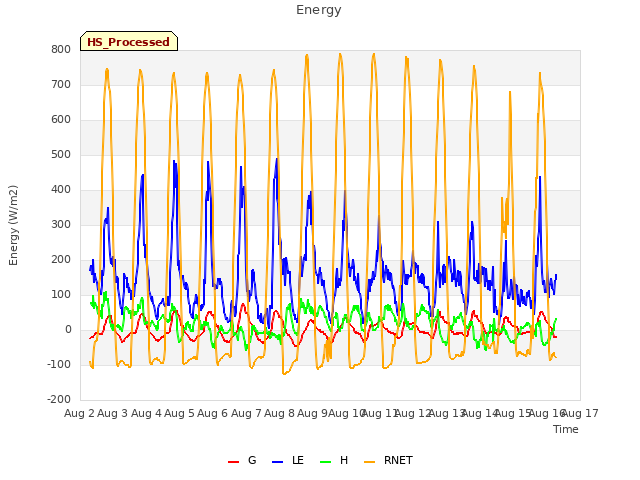Click the 400 y-axis label

61,189
